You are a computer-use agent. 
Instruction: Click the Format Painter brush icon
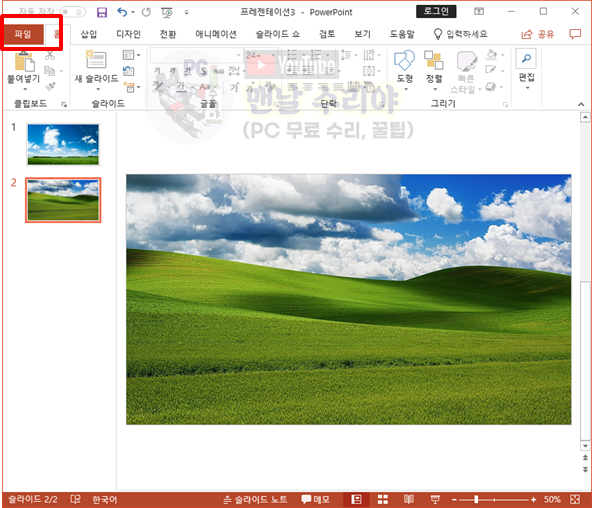point(50,86)
